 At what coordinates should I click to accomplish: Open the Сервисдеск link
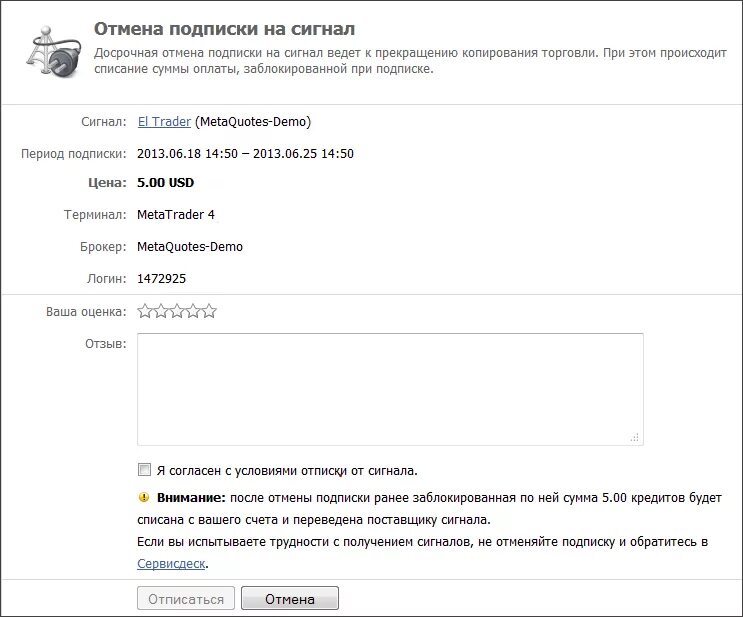pos(171,563)
